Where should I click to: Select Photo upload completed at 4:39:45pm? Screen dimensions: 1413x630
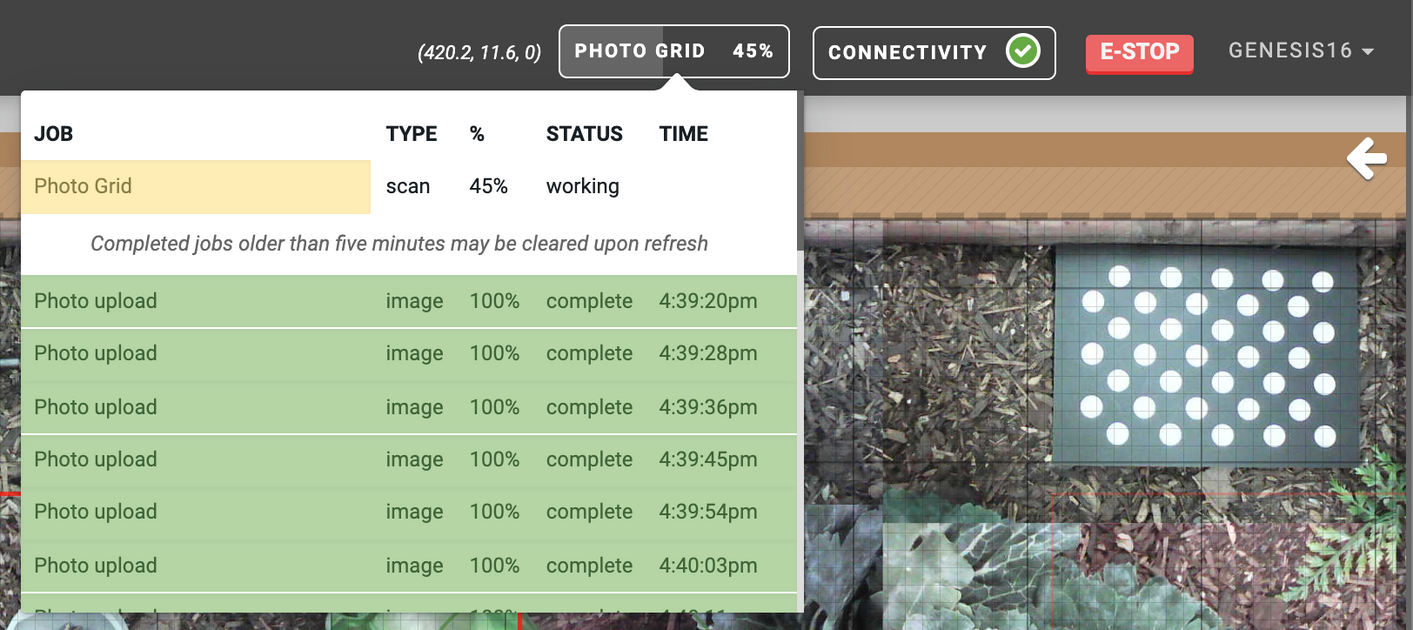[x=400, y=459]
